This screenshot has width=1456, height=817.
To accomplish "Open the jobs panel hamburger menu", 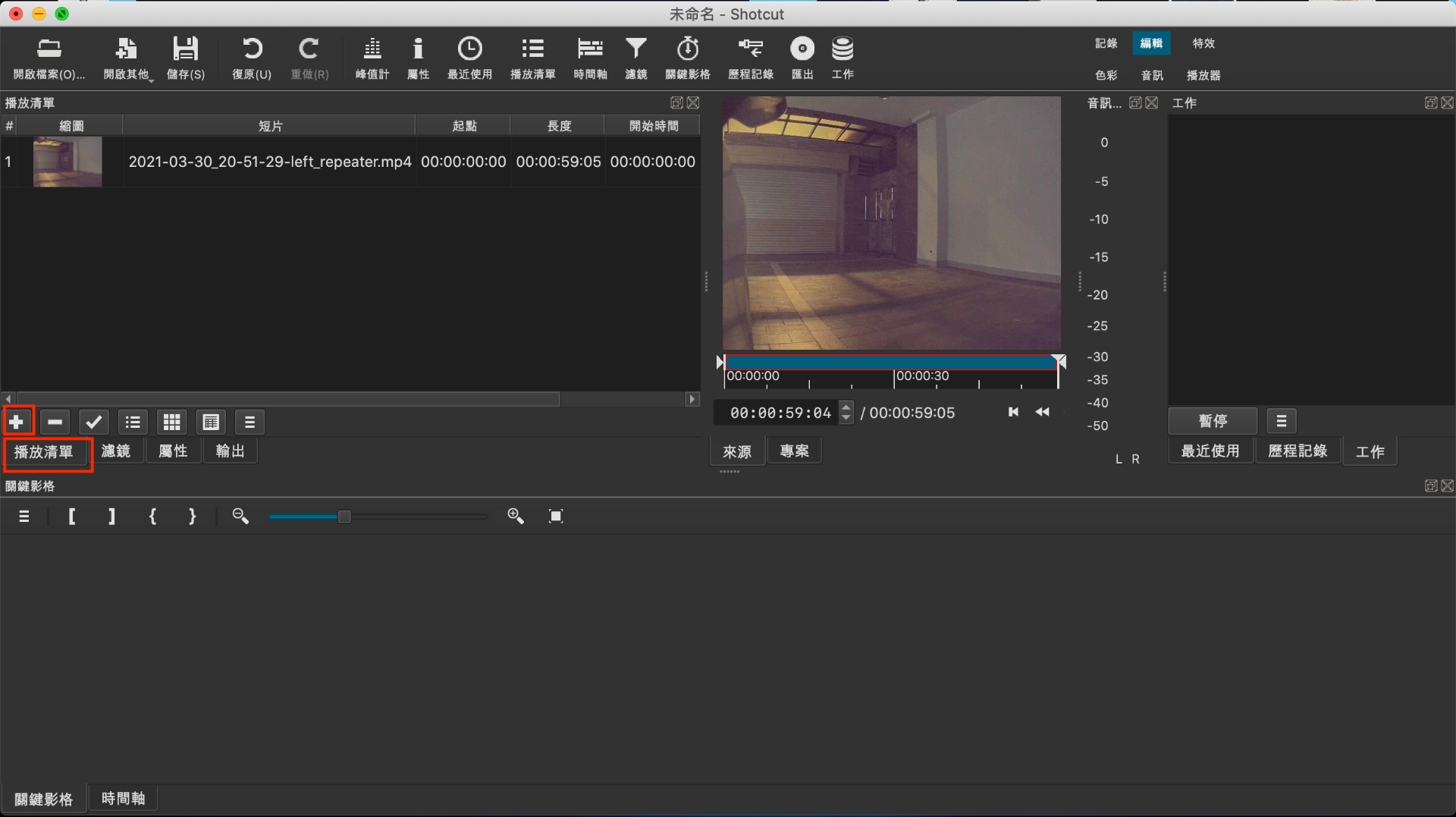I will pos(1282,421).
